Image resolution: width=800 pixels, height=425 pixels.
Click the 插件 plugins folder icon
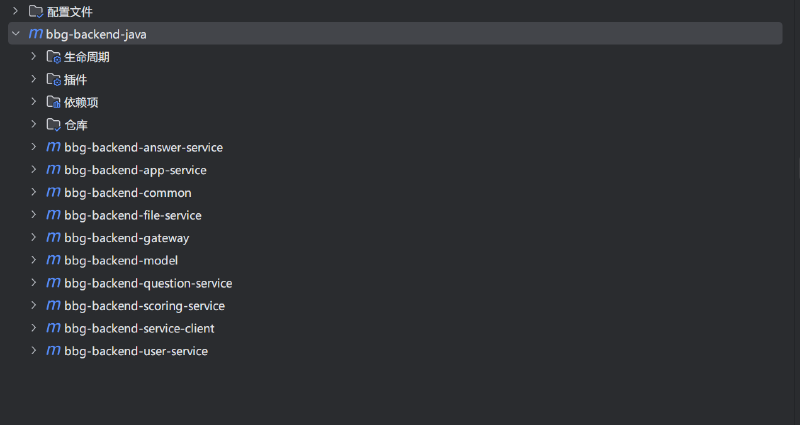(x=54, y=80)
